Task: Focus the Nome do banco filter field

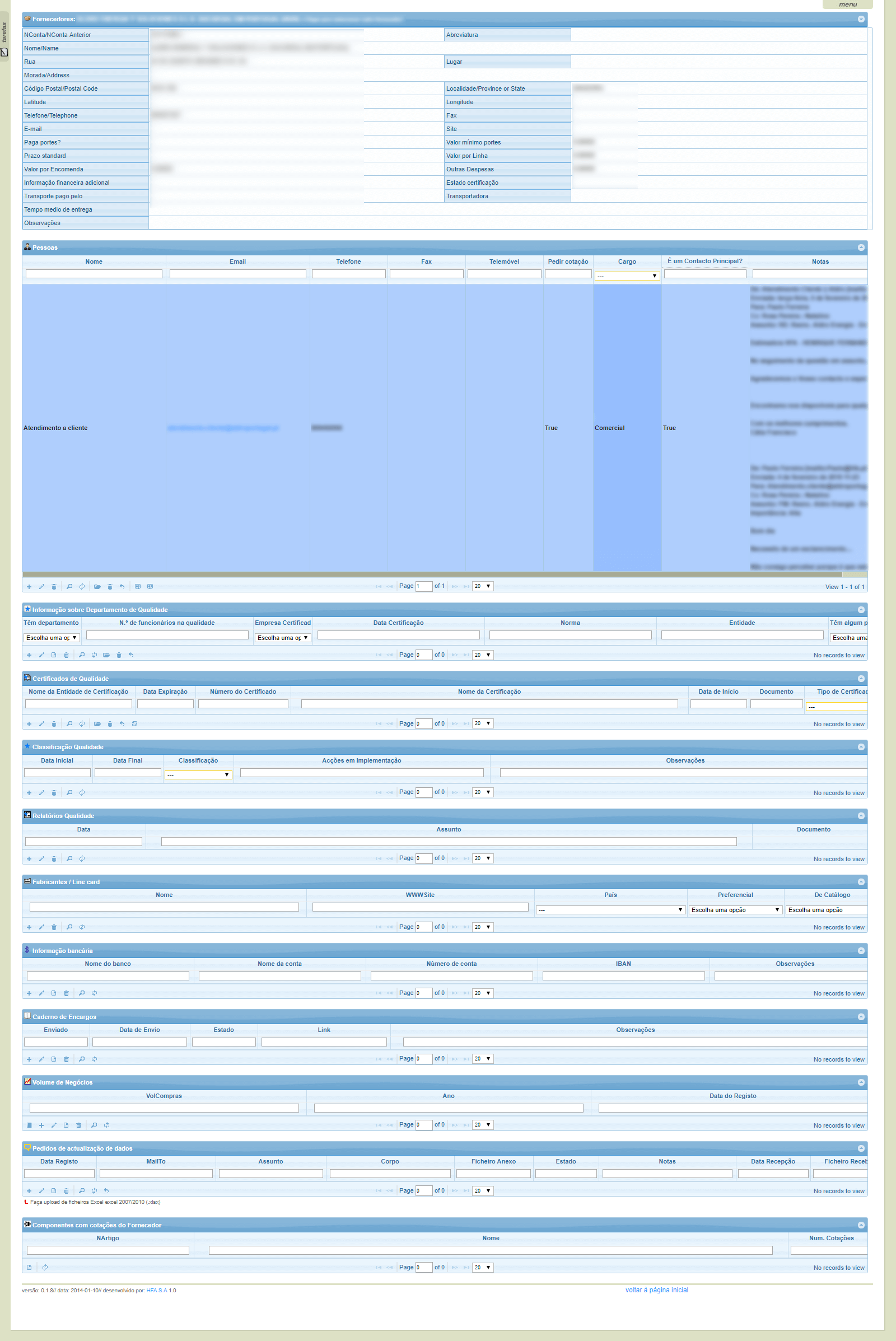Action: pyautogui.click(x=108, y=976)
